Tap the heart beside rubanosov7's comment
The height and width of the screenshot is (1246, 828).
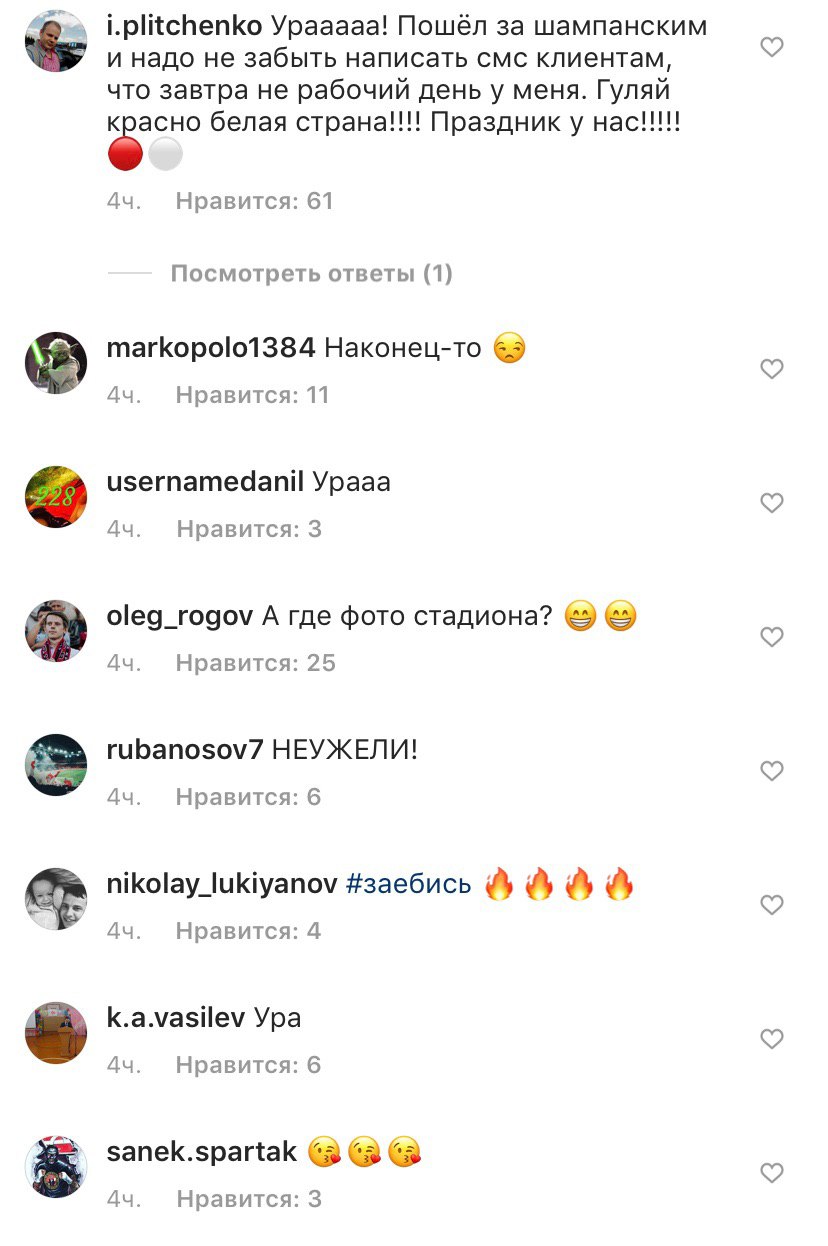point(771,771)
